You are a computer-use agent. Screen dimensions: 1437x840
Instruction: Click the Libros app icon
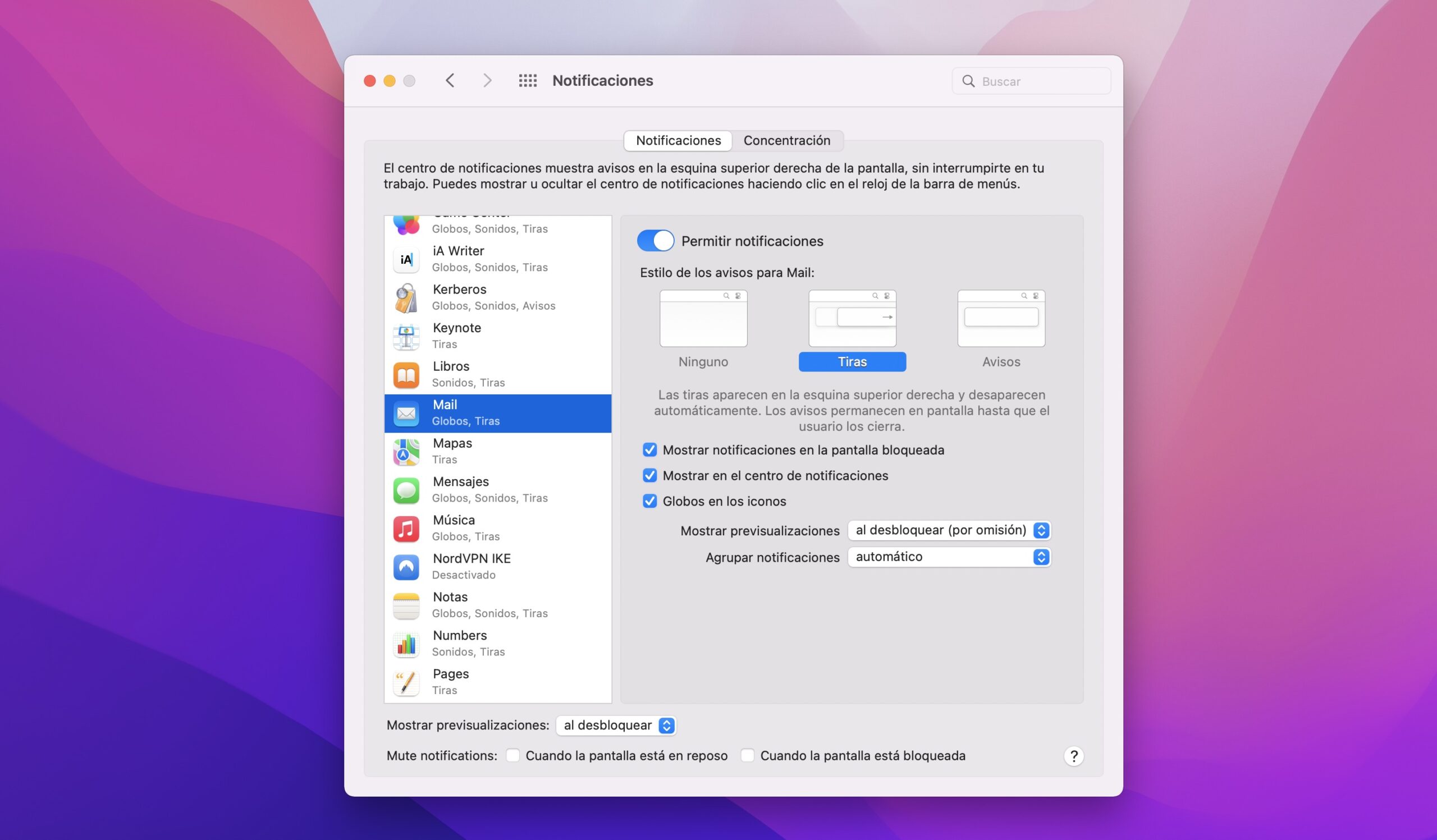[406, 374]
